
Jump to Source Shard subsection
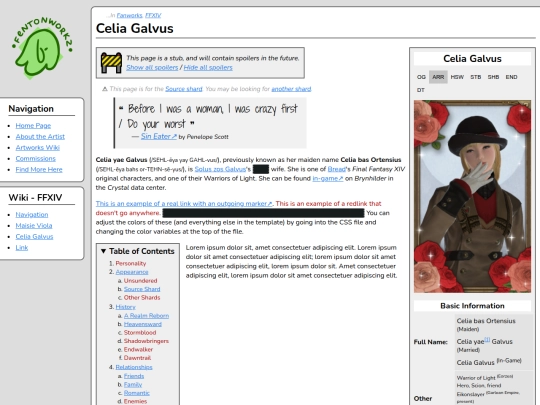(142, 289)
